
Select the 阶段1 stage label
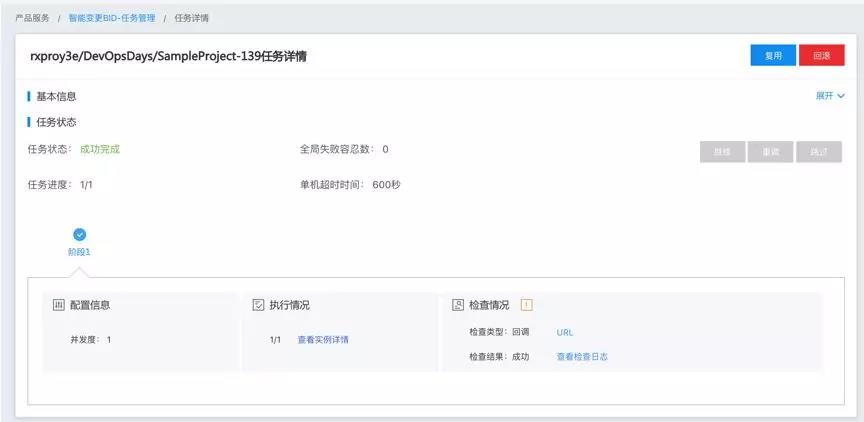[x=79, y=252]
